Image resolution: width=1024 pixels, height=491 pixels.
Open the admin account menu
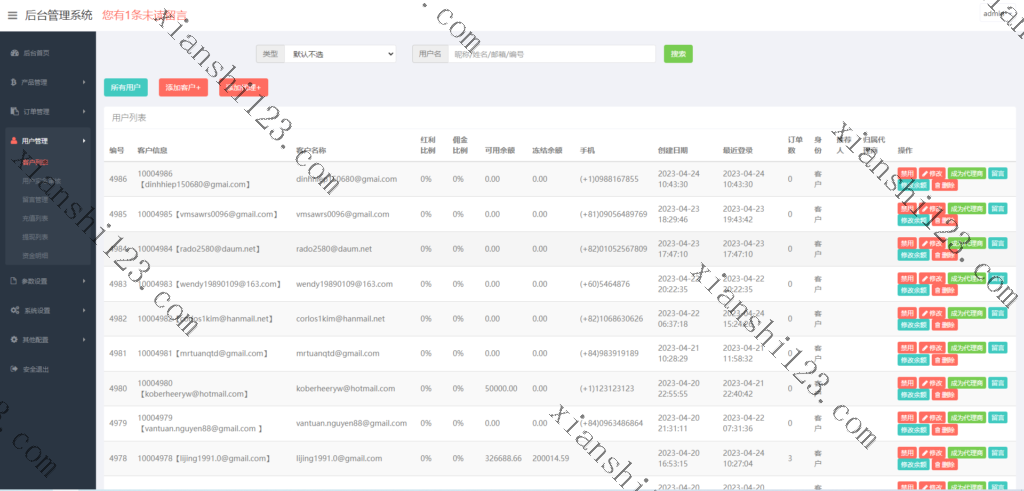[995, 14]
